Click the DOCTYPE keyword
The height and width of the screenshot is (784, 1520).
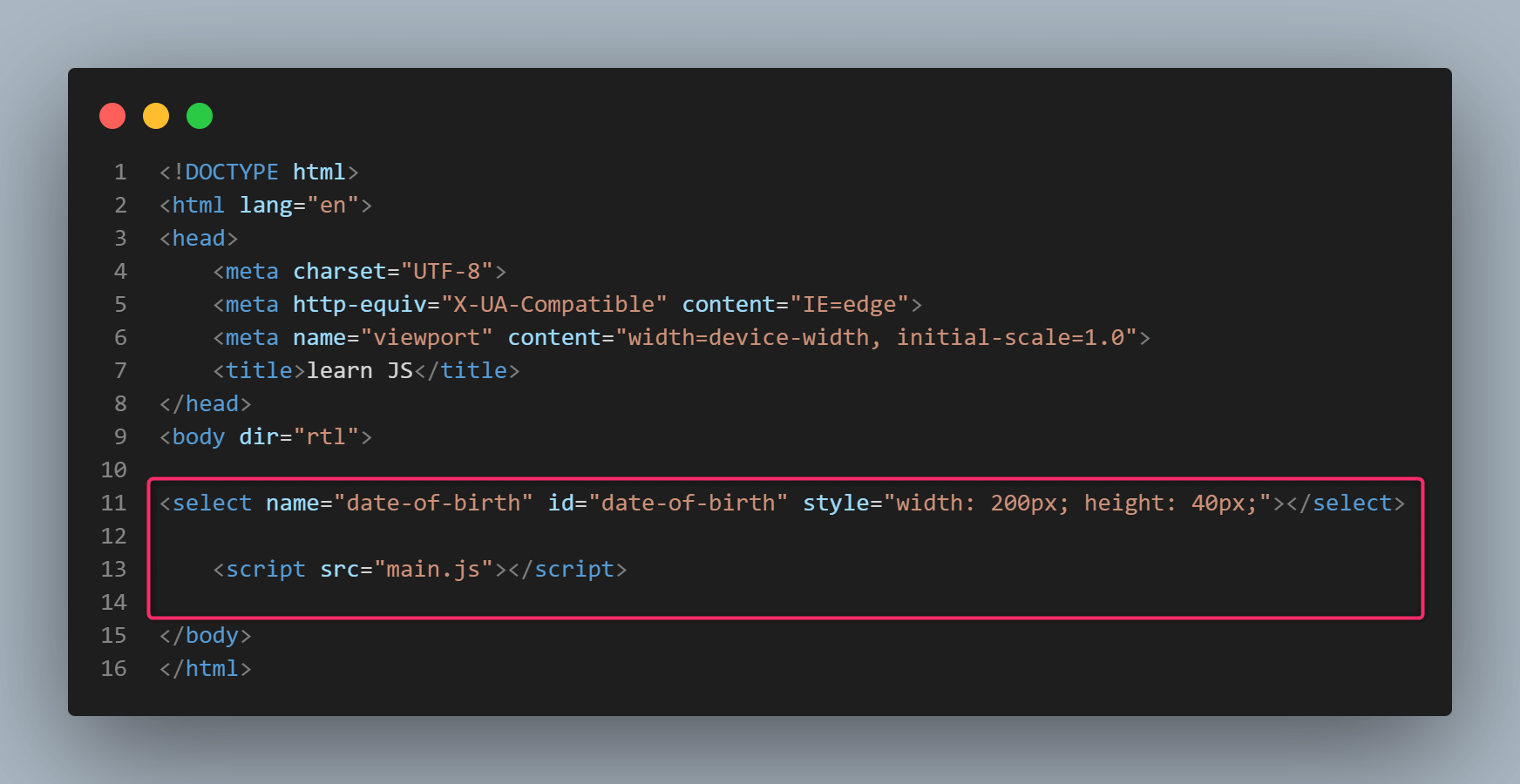point(232,172)
